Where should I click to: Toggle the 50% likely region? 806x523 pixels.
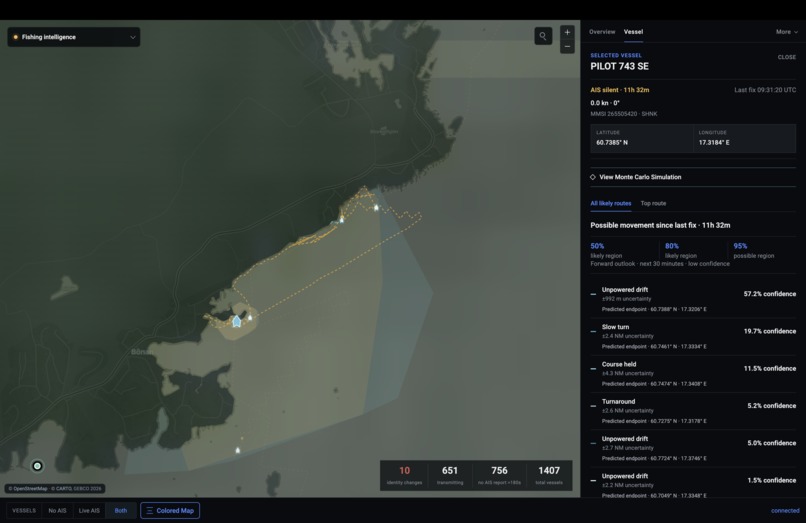click(x=607, y=250)
